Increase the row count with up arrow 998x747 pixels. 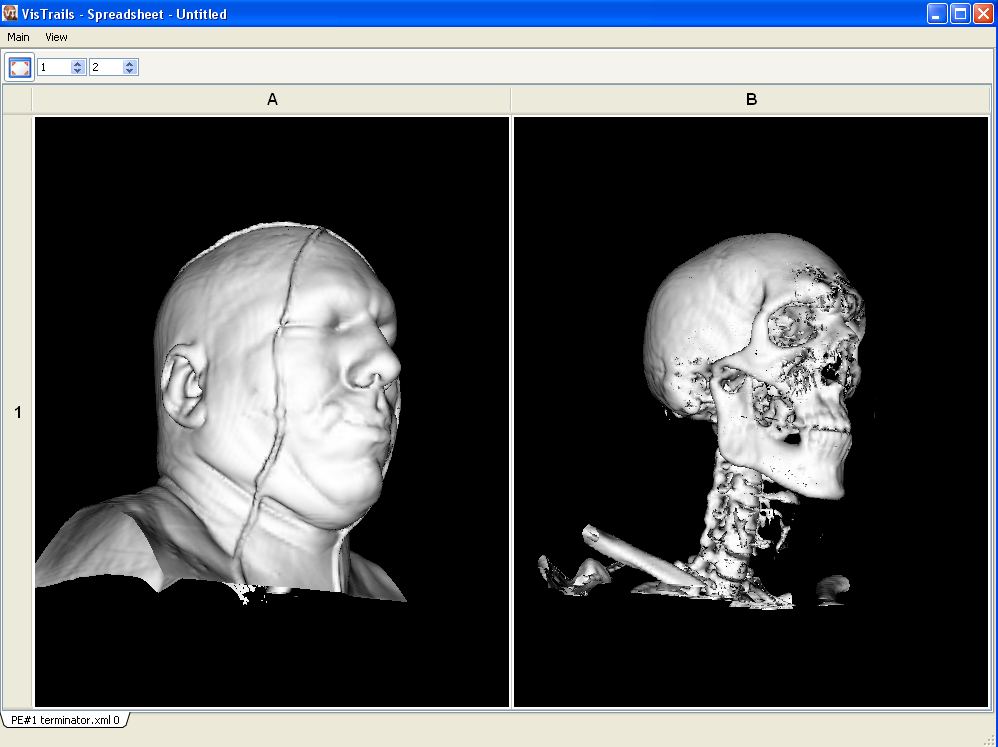tap(78, 63)
